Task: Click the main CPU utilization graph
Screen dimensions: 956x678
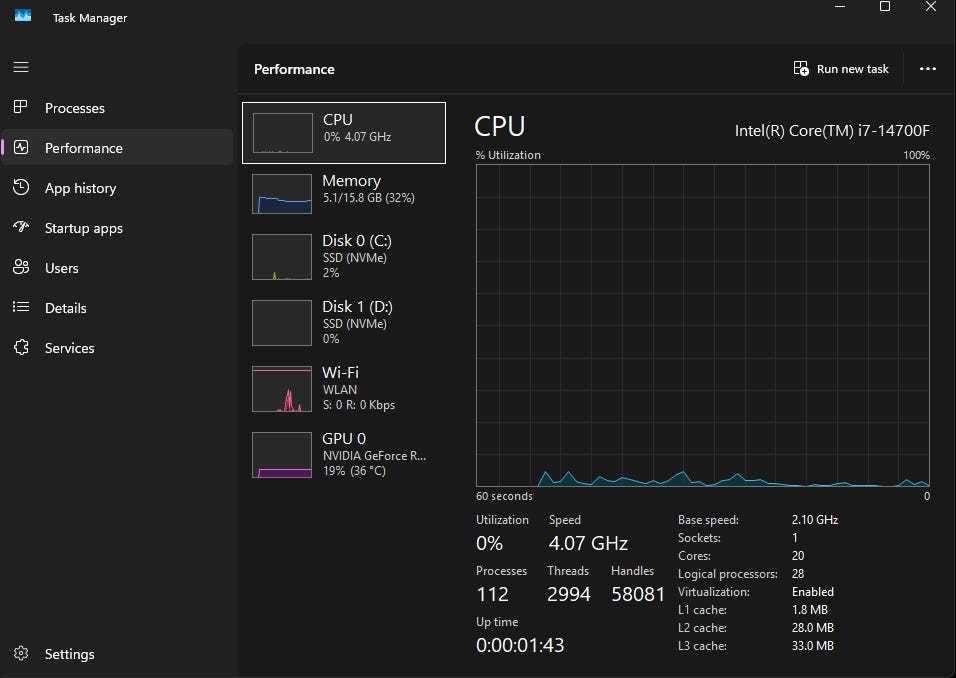Action: click(x=702, y=325)
